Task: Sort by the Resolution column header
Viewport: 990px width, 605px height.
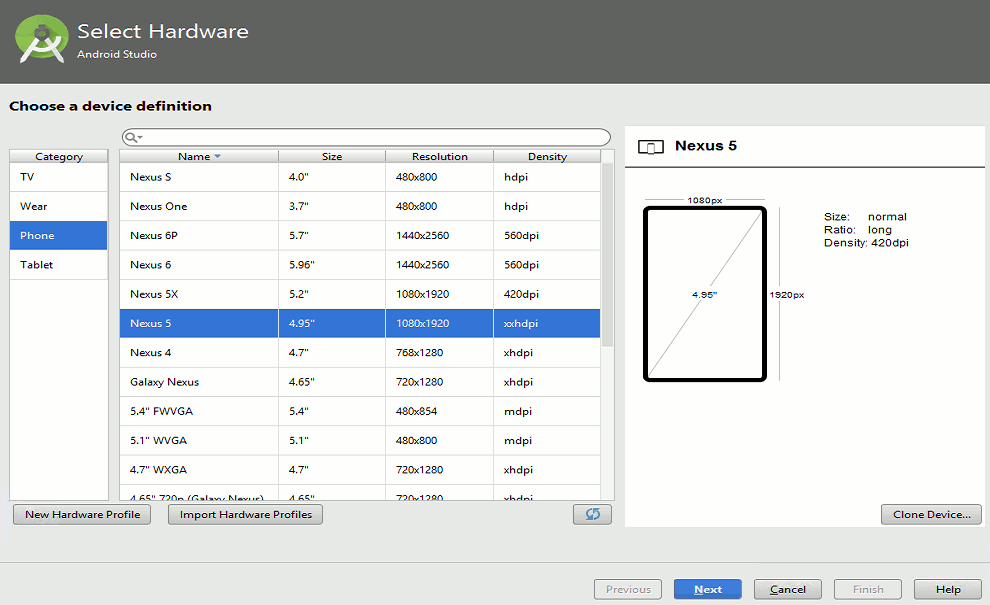Action: (x=439, y=157)
